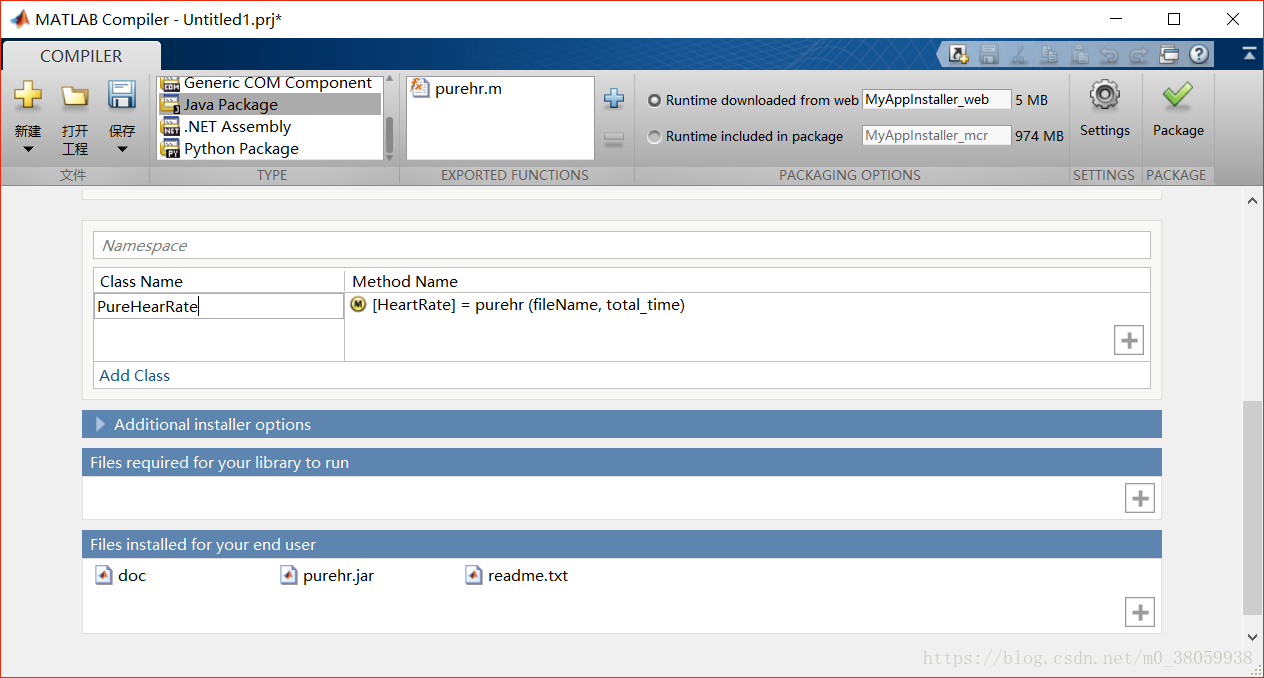
Task: Click the redo arrow icon
Action: point(1139,55)
